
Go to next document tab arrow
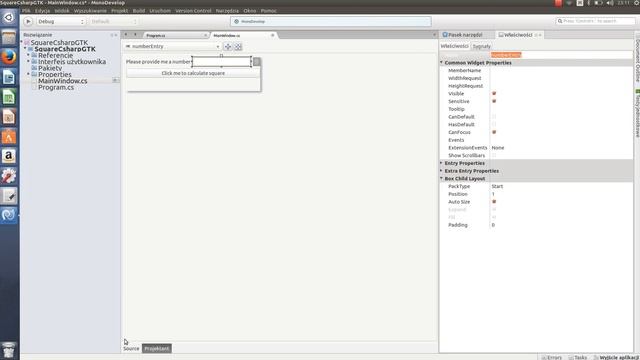[x=135, y=35]
